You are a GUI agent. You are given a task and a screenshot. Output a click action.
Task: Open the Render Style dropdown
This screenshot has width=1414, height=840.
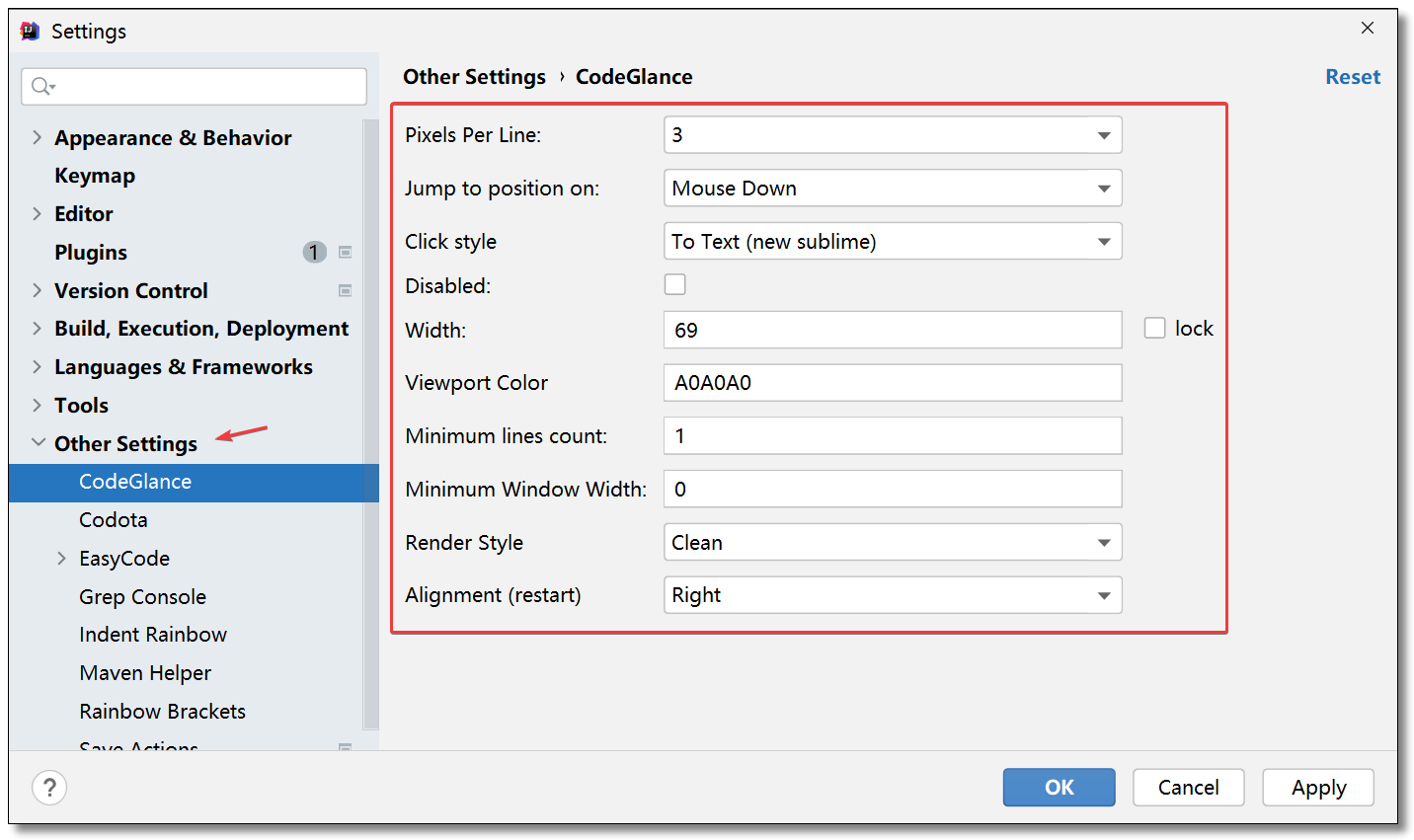[x=893, y=543]
